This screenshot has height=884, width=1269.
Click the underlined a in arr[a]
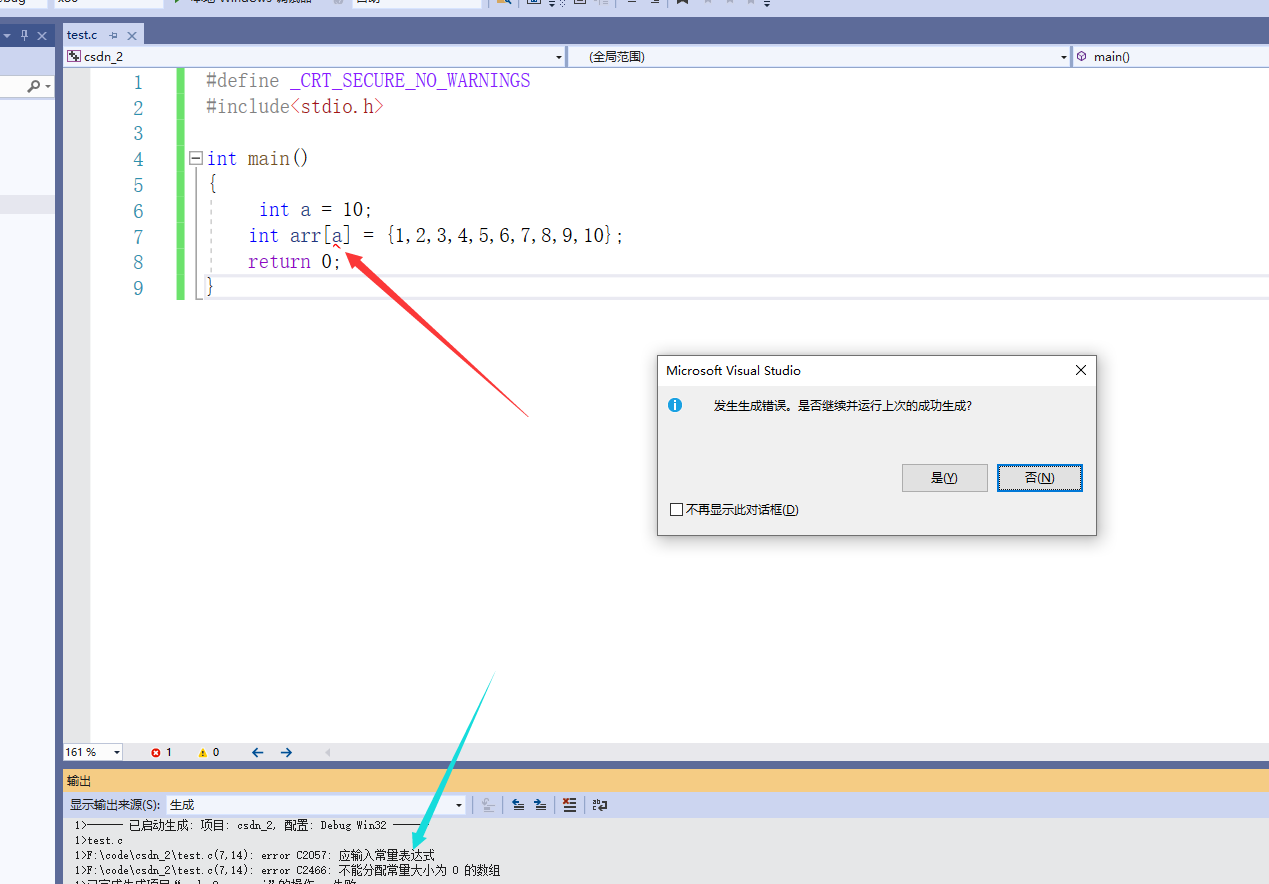pos(337,237)
